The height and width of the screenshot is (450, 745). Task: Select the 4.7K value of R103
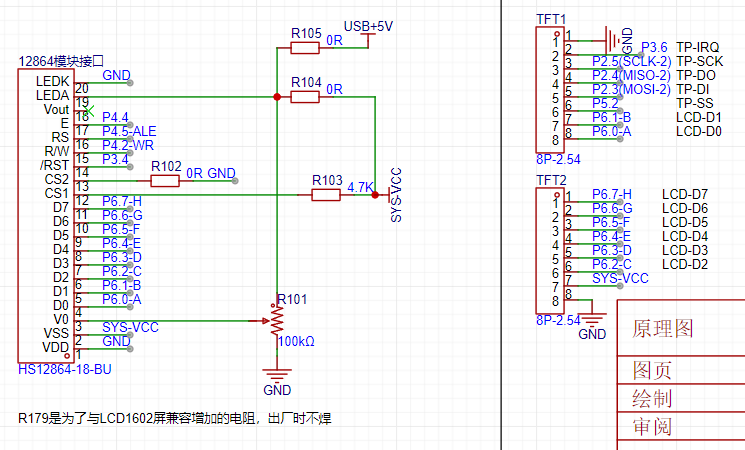pos(360,187)
